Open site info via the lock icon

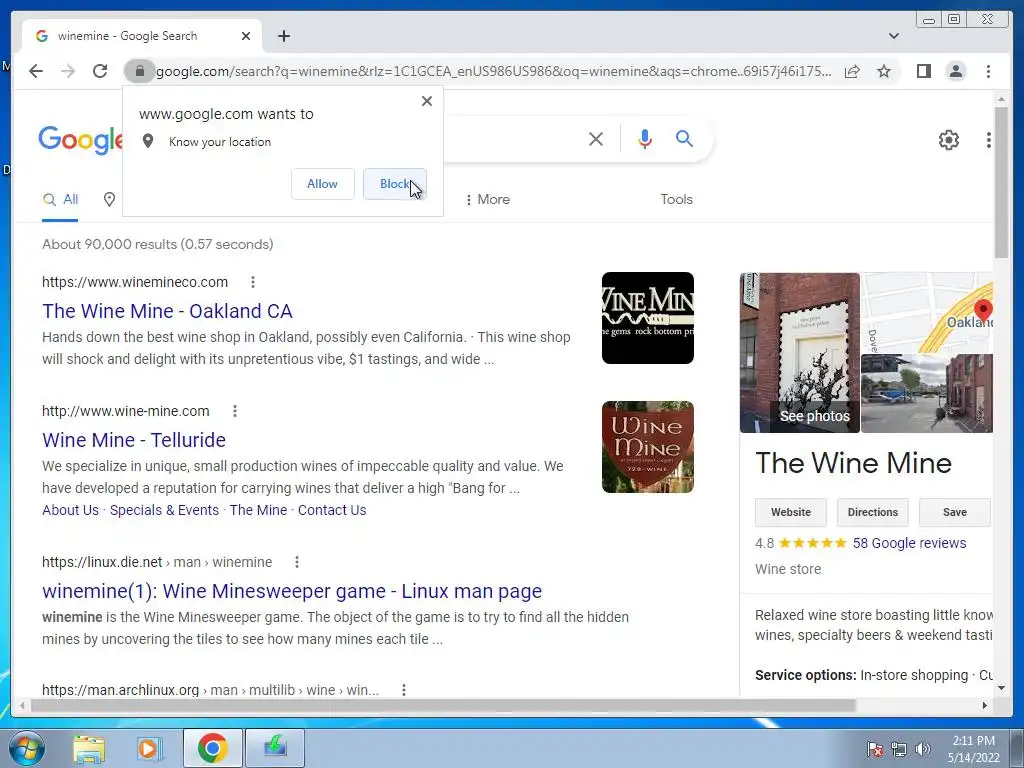[139, 71]
